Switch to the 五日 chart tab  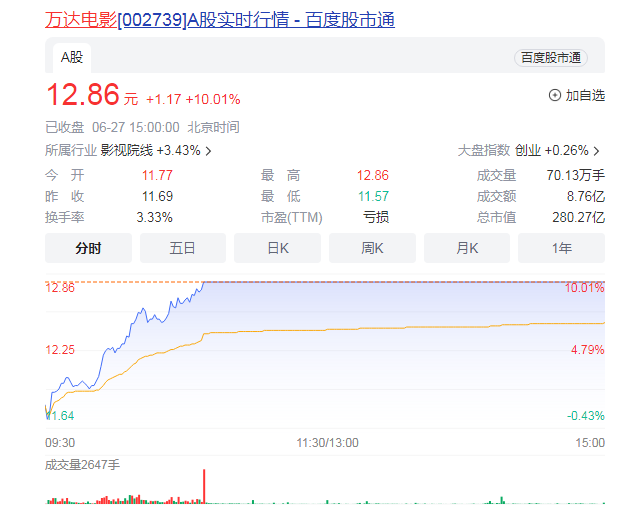[x=182, y=248]
